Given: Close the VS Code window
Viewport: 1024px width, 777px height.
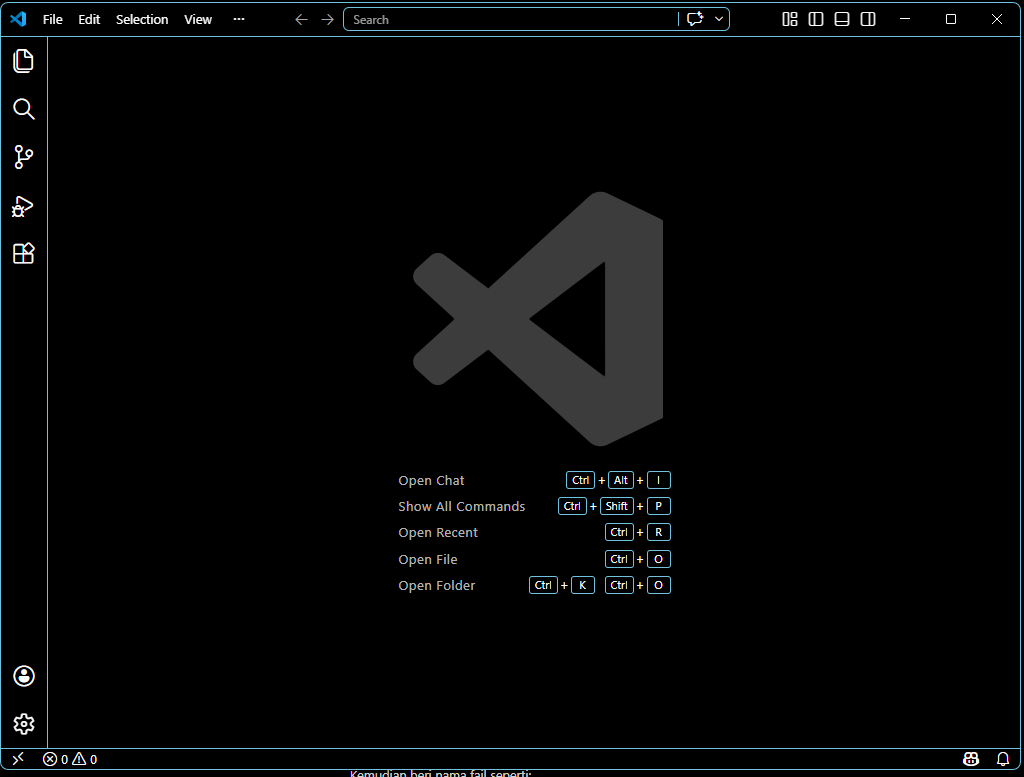Looking at the screenshot, I should (x=997, y=19).
